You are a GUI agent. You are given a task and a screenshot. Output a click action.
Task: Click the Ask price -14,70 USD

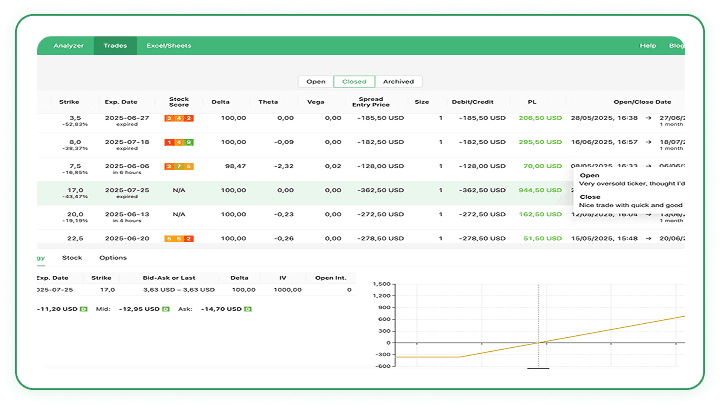click(221, 309)
